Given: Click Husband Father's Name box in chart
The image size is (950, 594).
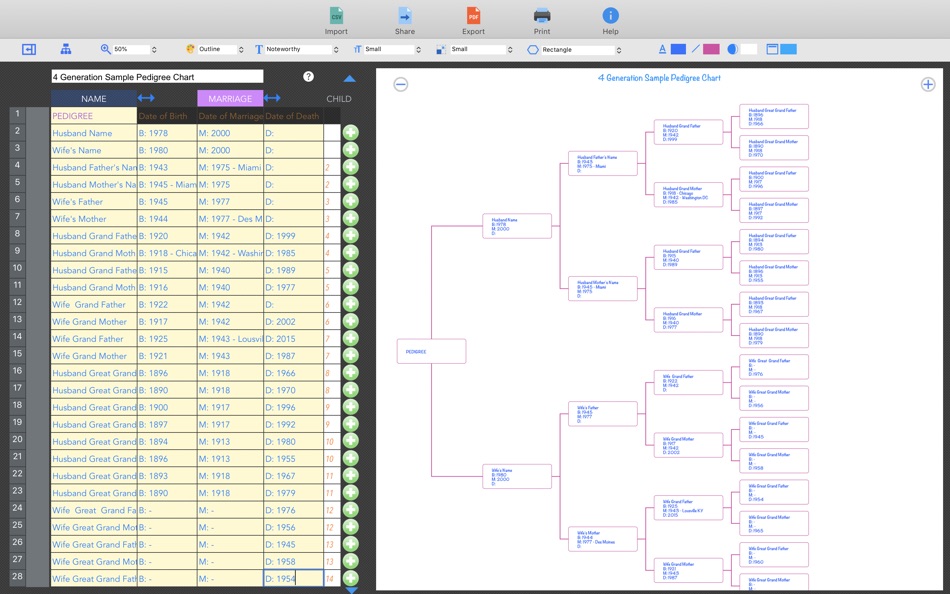Looking at the screenshot, I should click(x=603, y=164).
